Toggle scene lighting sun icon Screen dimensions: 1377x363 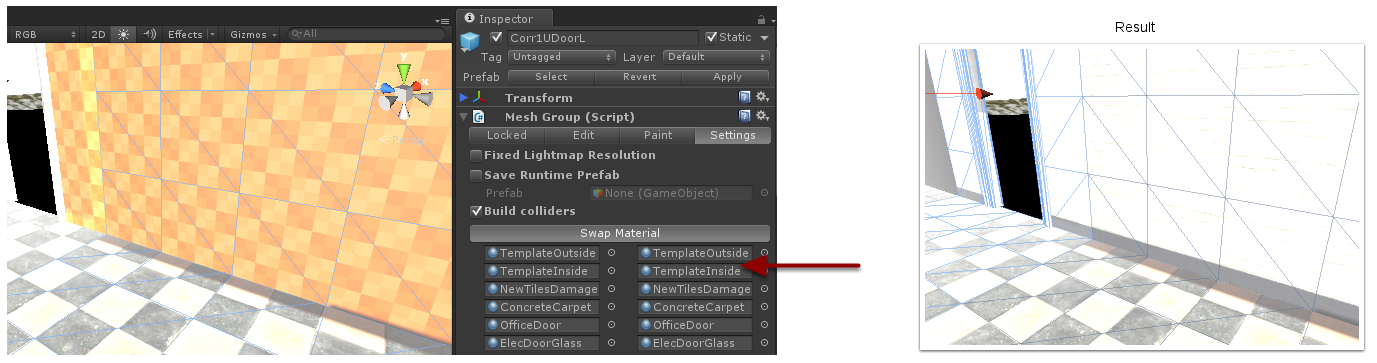click(124, 34)
